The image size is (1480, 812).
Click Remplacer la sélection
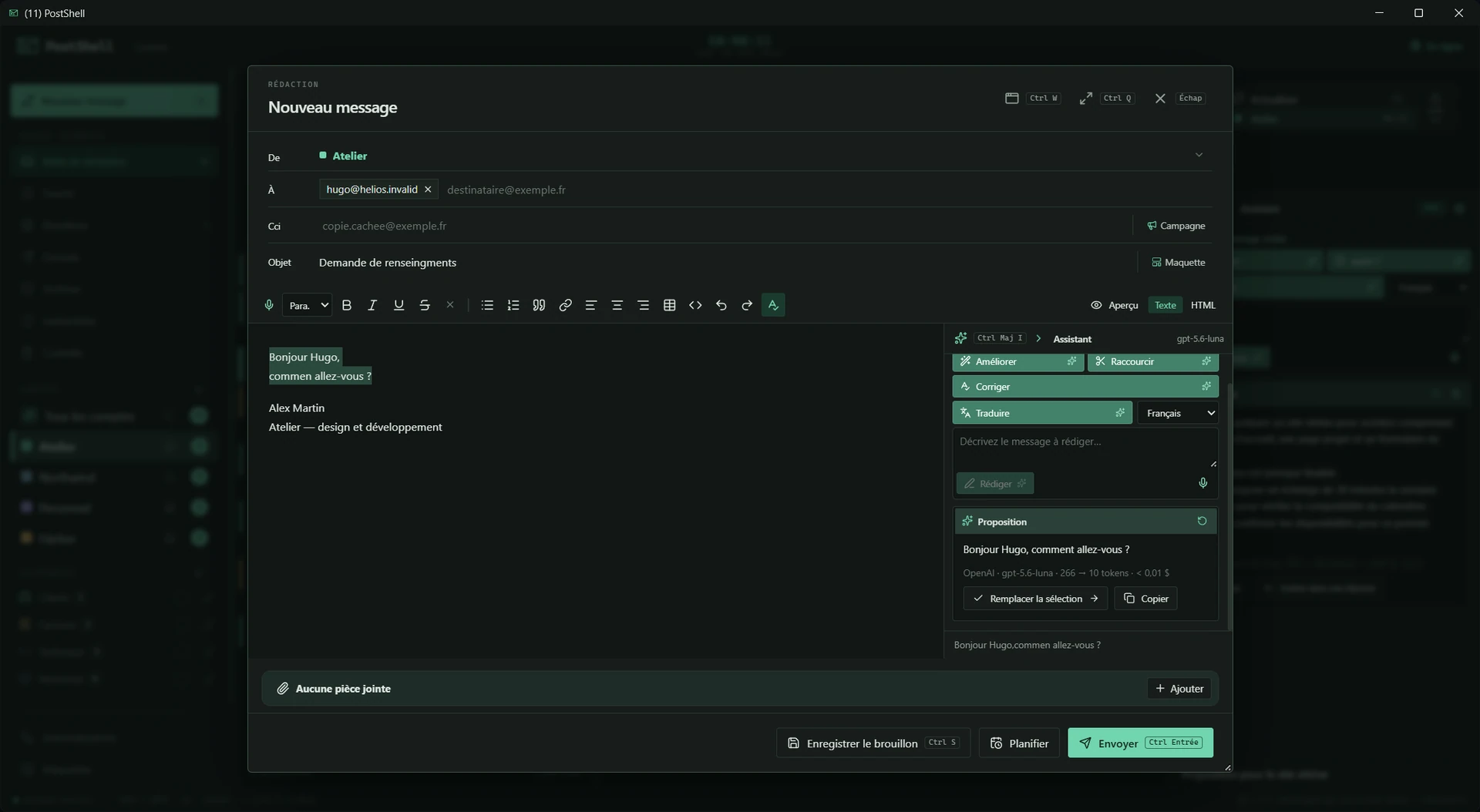1035,599
